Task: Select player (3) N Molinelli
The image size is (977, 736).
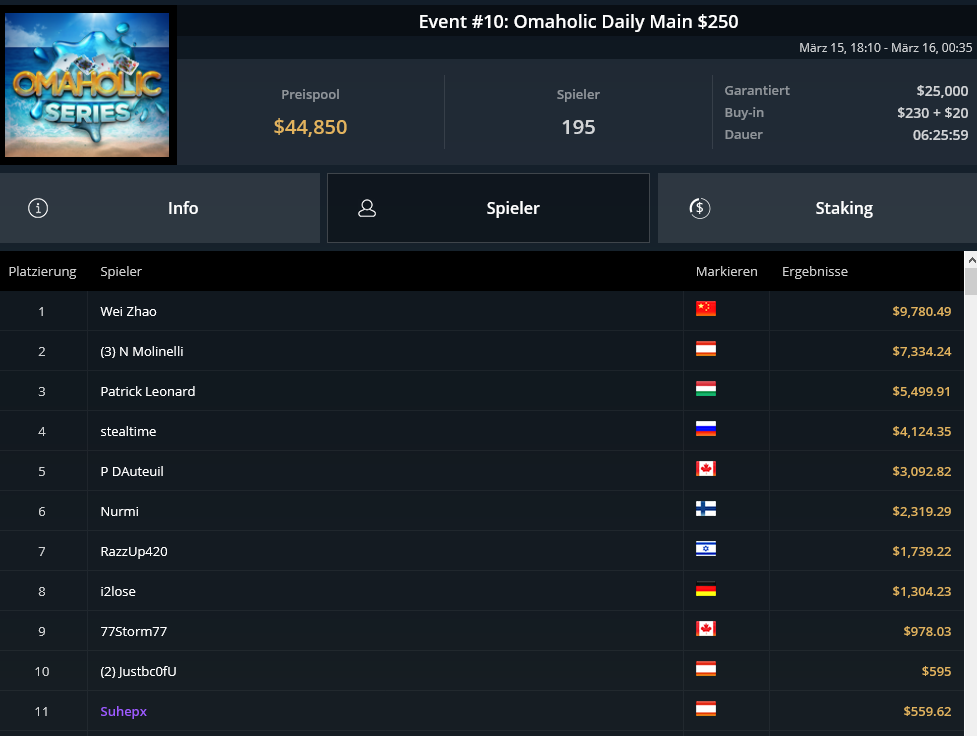Action: click(x=142, y=351)
